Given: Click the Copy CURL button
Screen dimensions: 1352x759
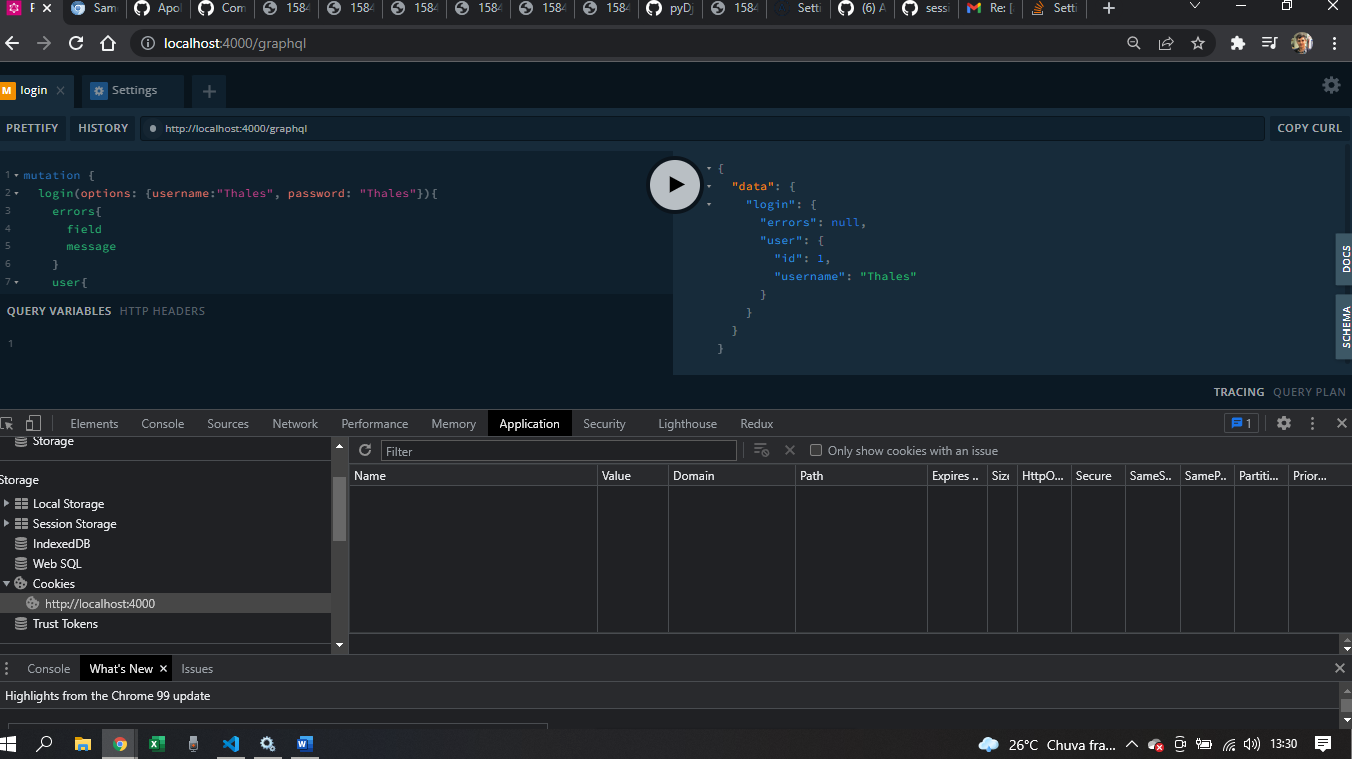Looking at the screenshot, I should tap(1309, 128).
